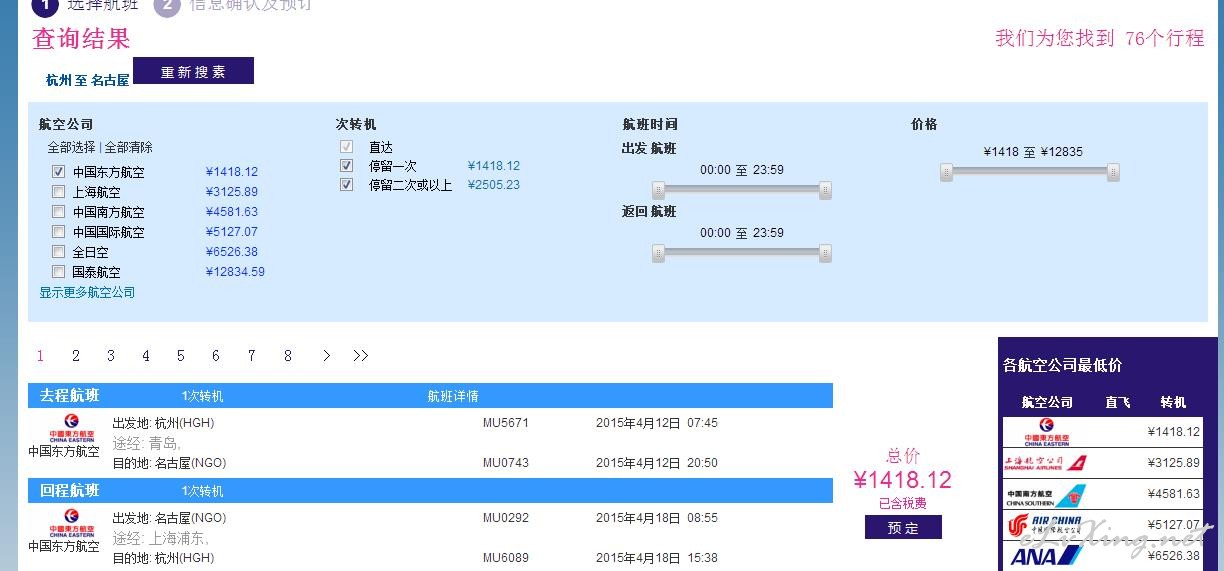Toggle the 直达 checkbox
This screenshot has height=571, width=1224.
(346, 146)
